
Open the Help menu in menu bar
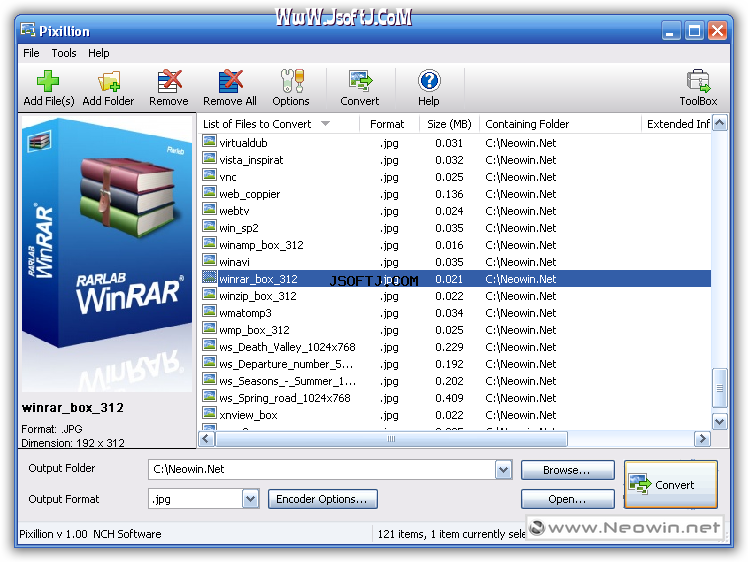[99, 53]
